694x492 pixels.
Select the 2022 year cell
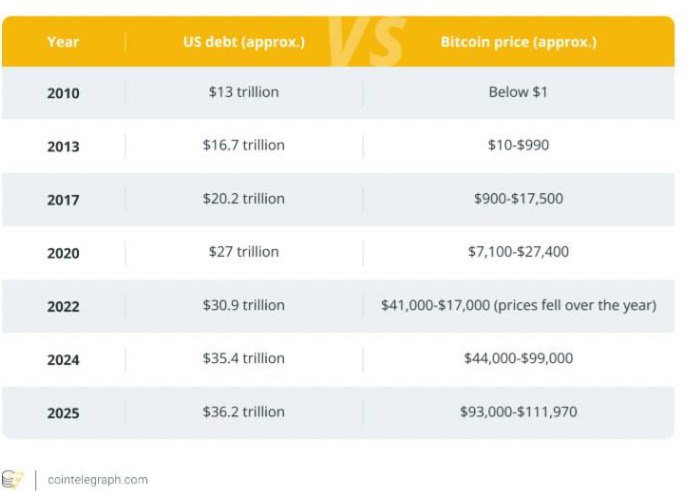click(x=63, y=306)
